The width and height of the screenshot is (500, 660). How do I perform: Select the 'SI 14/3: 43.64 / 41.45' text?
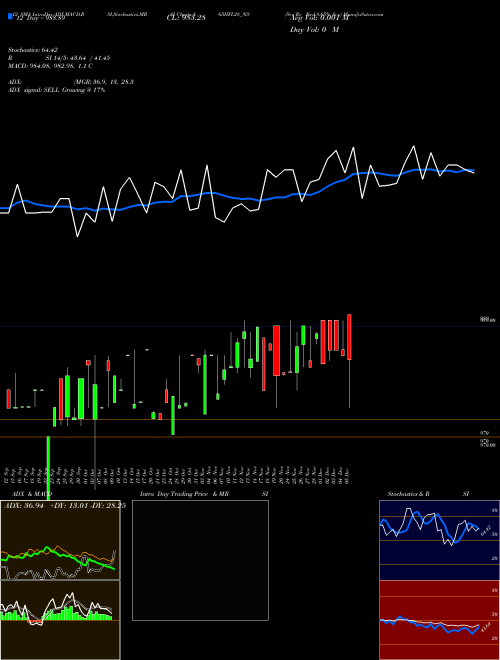click(78, 58)
